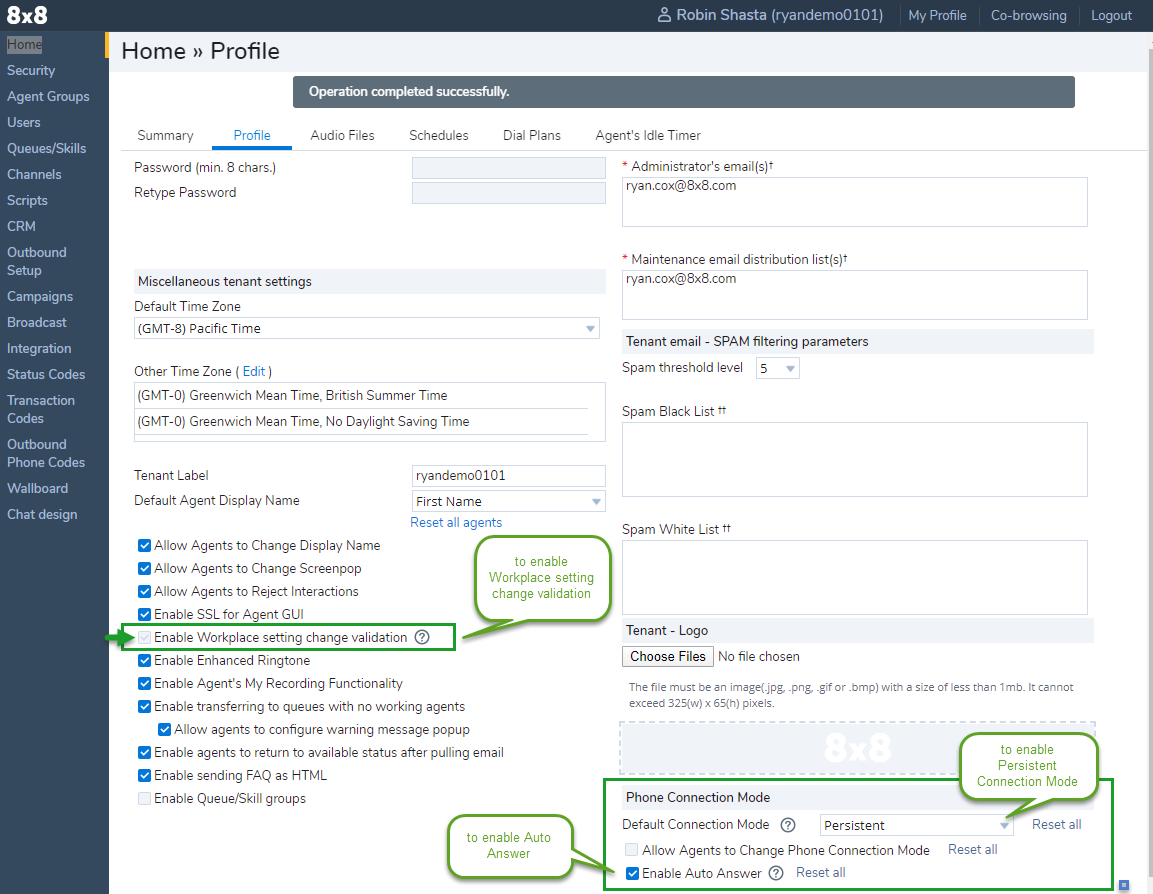
Task: Open Security in sidebar menu
Action: (31, 71)
